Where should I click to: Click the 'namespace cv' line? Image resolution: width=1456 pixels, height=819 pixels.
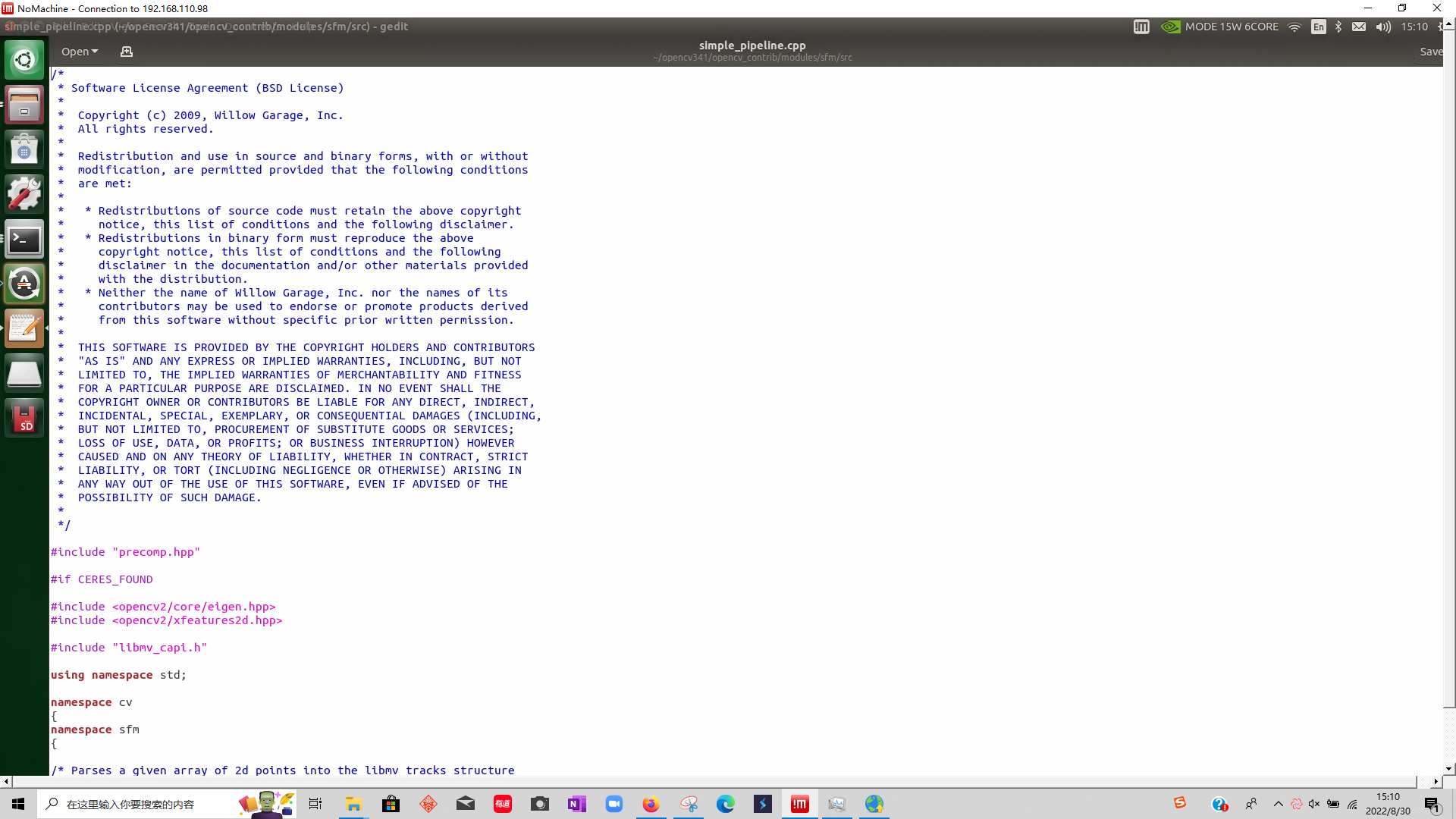pos(92,702)
